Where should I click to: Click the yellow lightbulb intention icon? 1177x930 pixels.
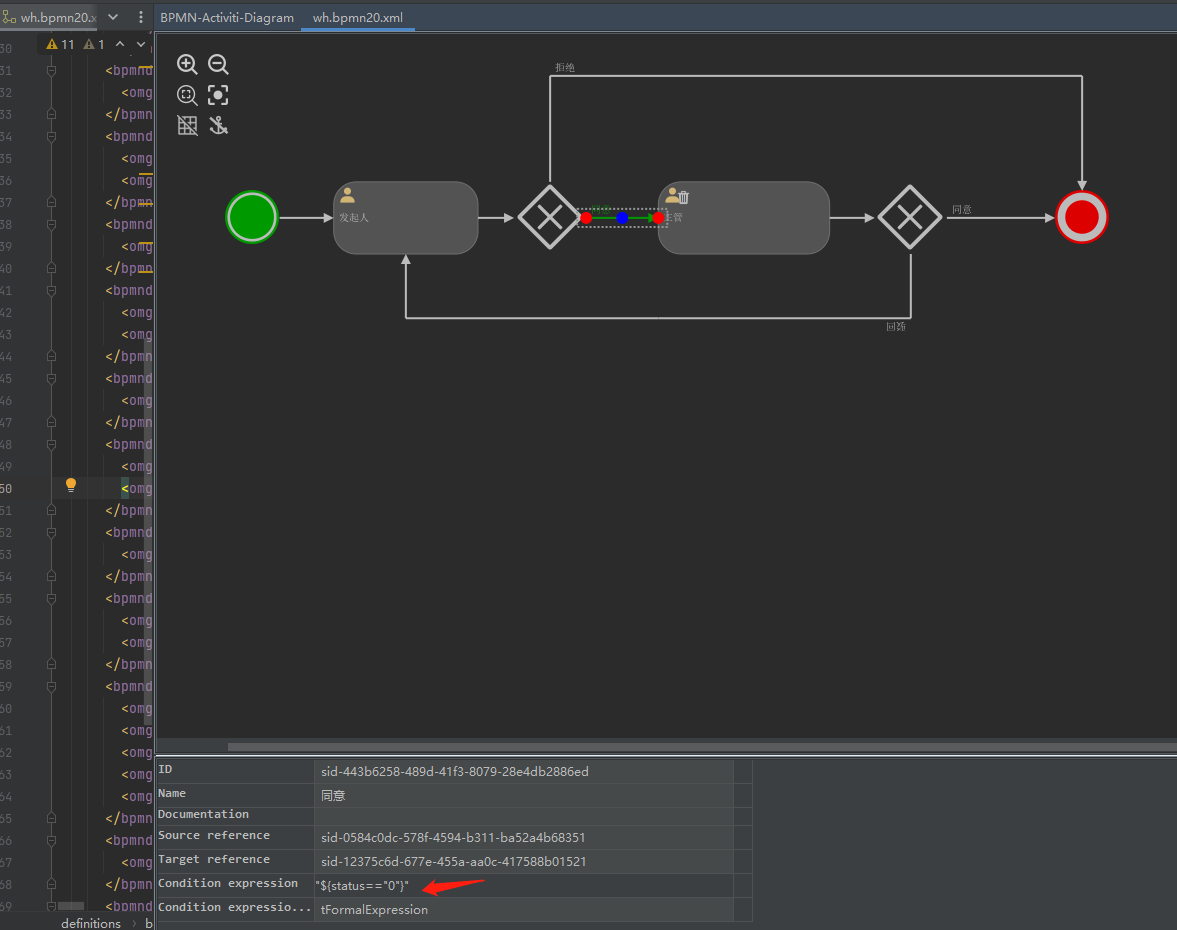71,485
